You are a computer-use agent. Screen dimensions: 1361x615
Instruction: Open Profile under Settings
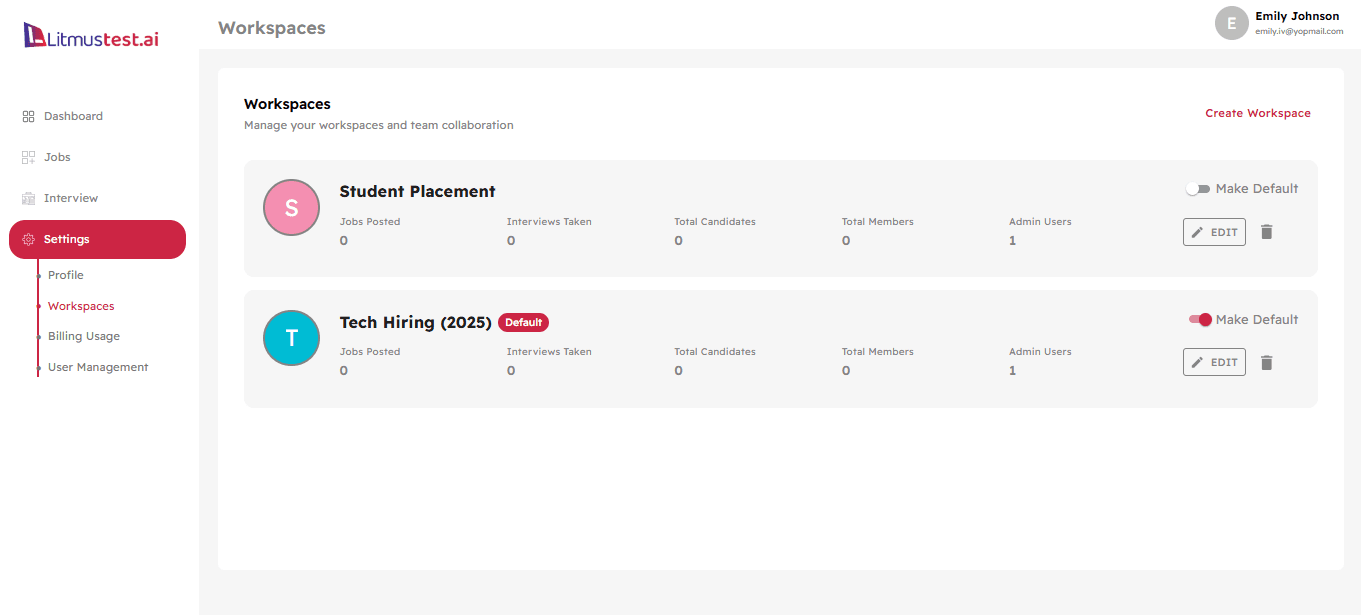coord(65,274)
